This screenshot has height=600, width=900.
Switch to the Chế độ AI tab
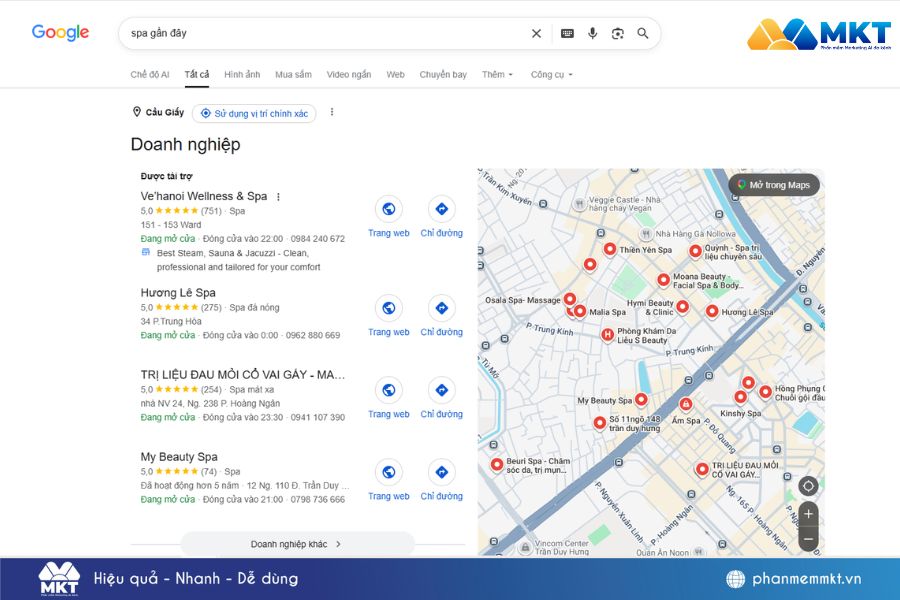(150, 75)
